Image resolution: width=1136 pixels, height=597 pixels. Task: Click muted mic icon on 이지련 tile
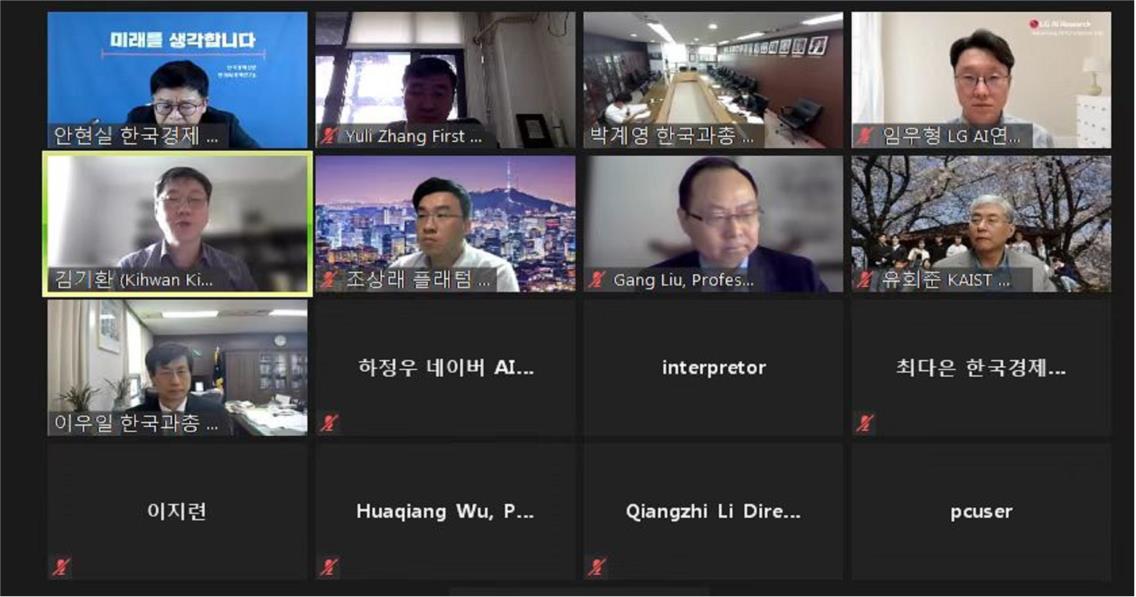click(x=62, y=567)
